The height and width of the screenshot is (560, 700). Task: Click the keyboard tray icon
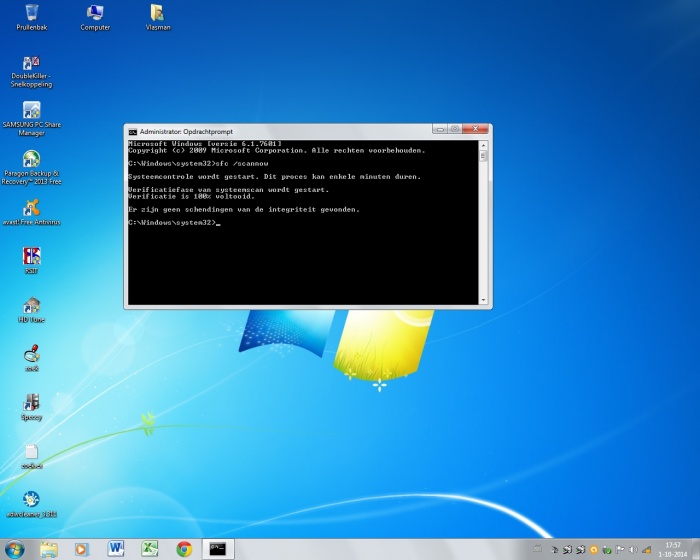coord(538,549)
